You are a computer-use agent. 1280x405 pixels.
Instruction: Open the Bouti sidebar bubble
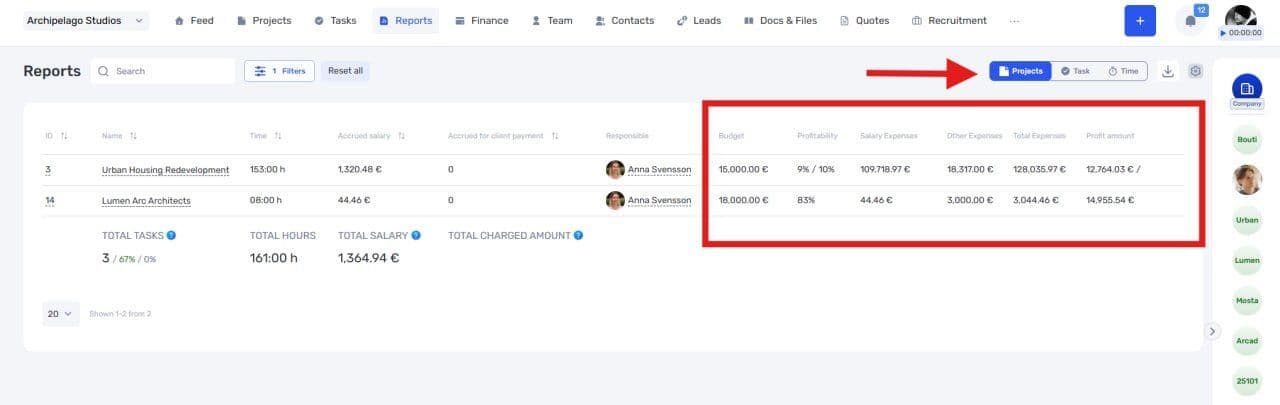point(1247,139)
